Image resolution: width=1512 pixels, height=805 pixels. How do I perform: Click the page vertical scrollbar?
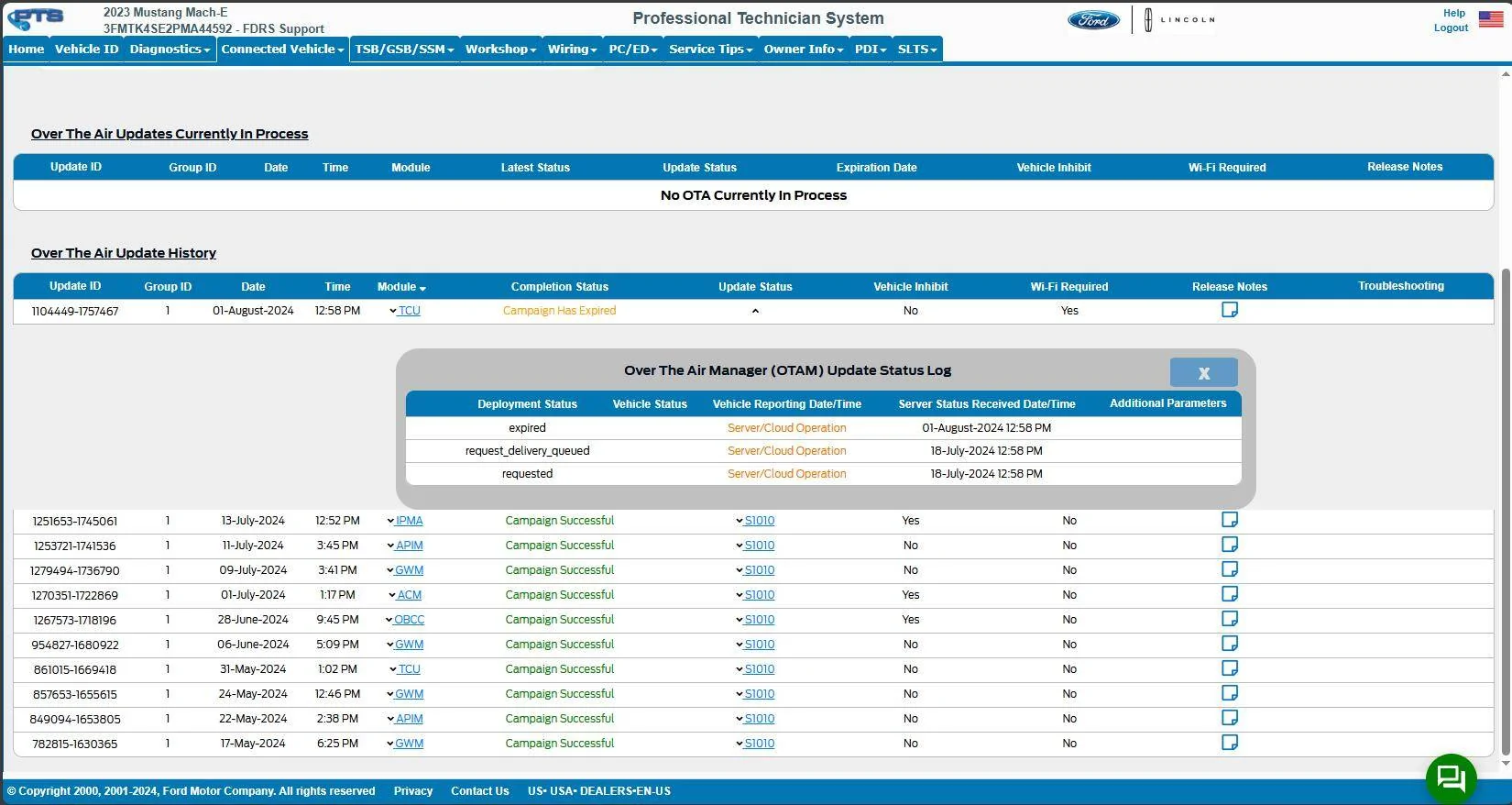pyautogui.click(x=1506, y=513)
